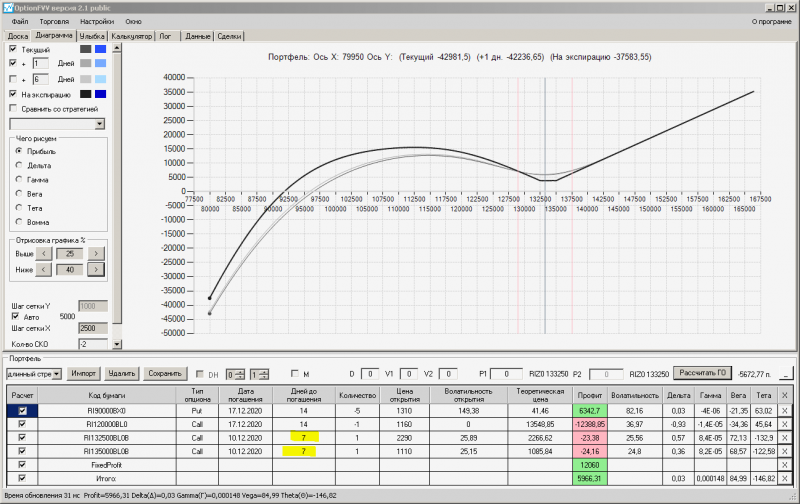
Task: Delete the RI120000BL0 row with its X button
Action: click(784, 424)
